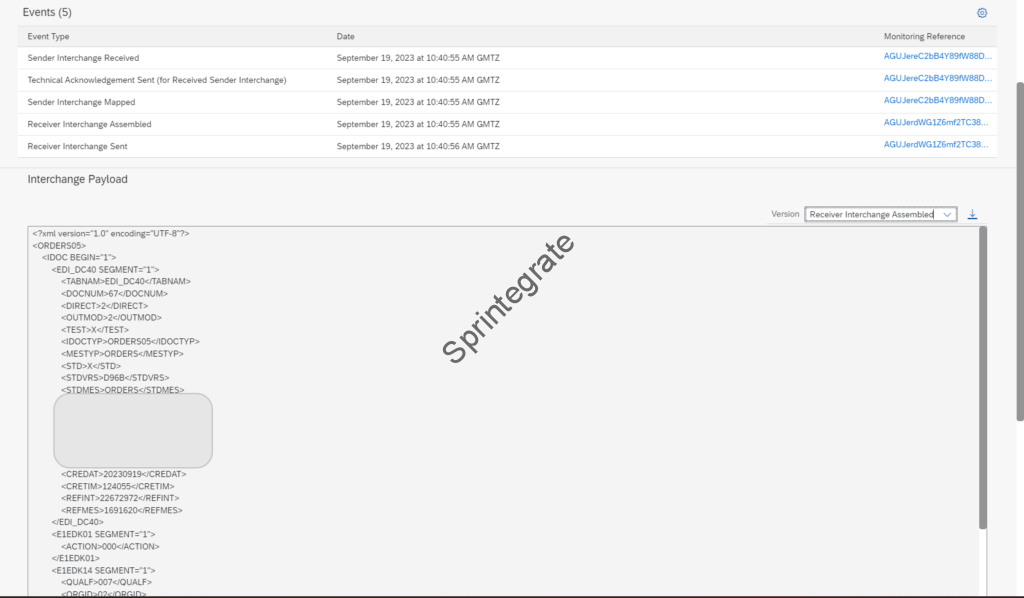
Task: Open the Events table settings gear
Action: (981, 13)
